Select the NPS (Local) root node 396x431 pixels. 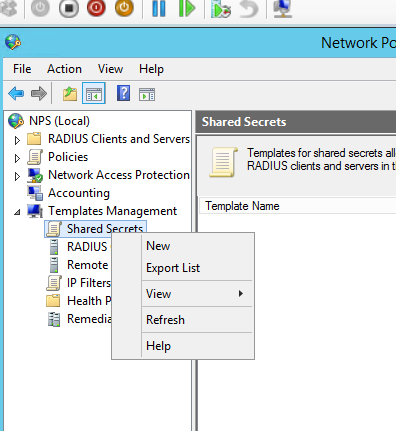(59, 121)
